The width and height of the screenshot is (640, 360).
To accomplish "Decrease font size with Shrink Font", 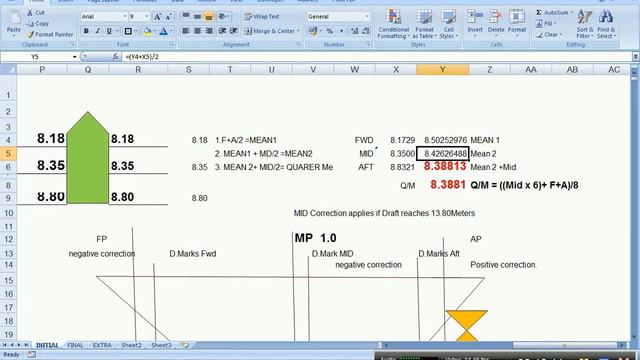I will tap(168, 17).
